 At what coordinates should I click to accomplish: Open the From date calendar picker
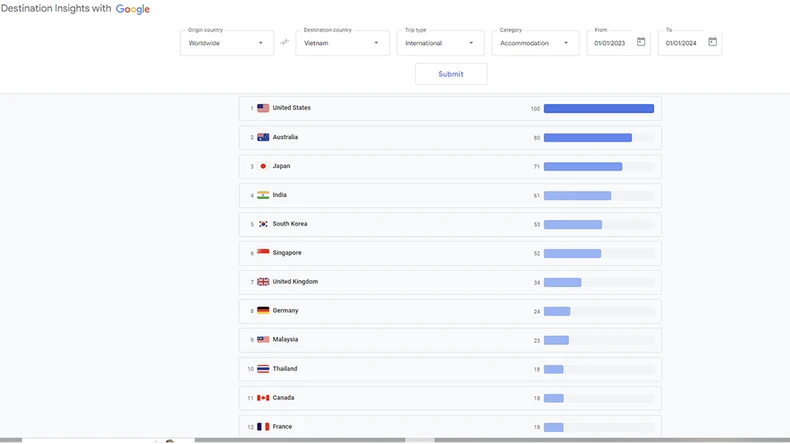[x=641, y=42]
